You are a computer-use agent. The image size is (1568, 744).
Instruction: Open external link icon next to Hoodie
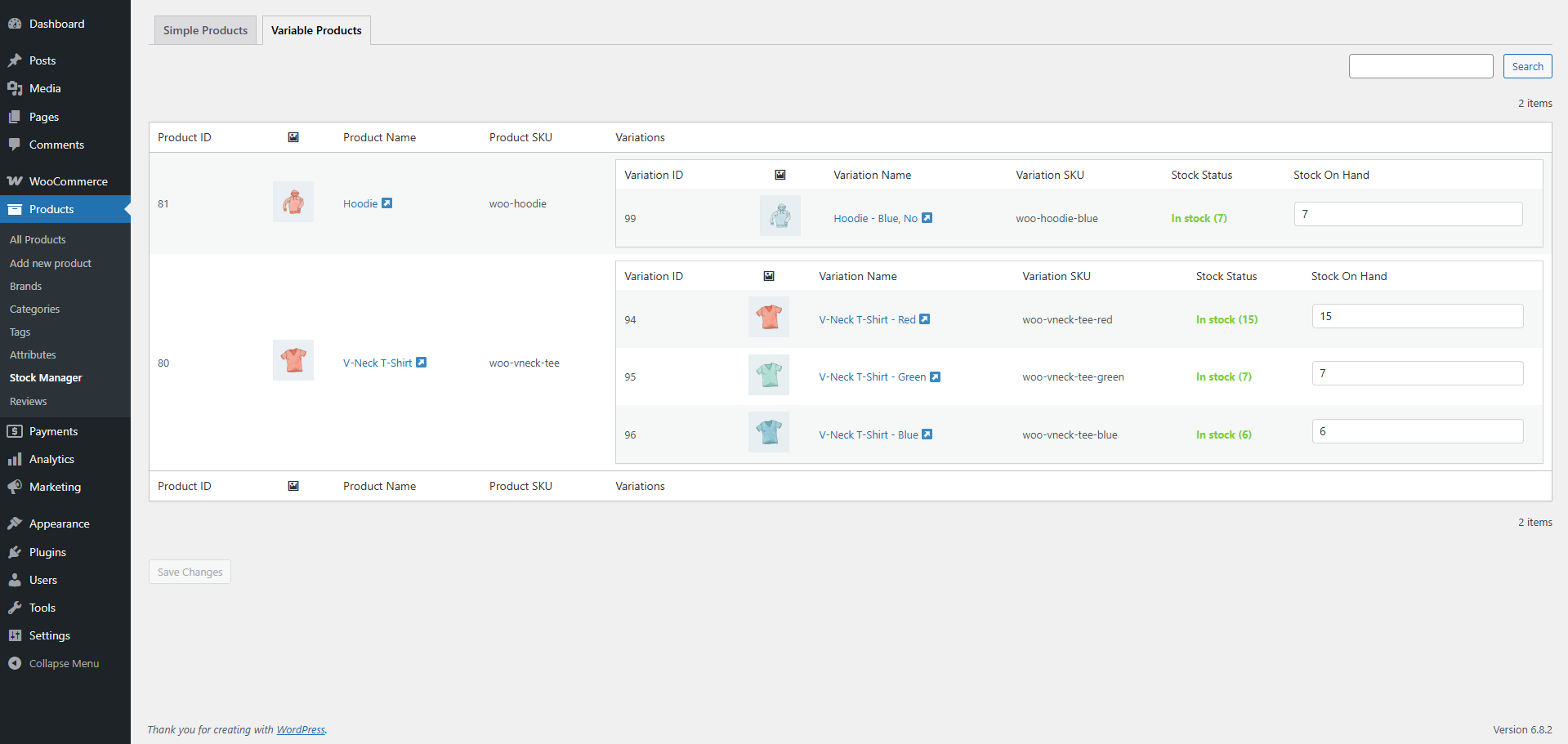pyautogui.click(x=387, y=203)
